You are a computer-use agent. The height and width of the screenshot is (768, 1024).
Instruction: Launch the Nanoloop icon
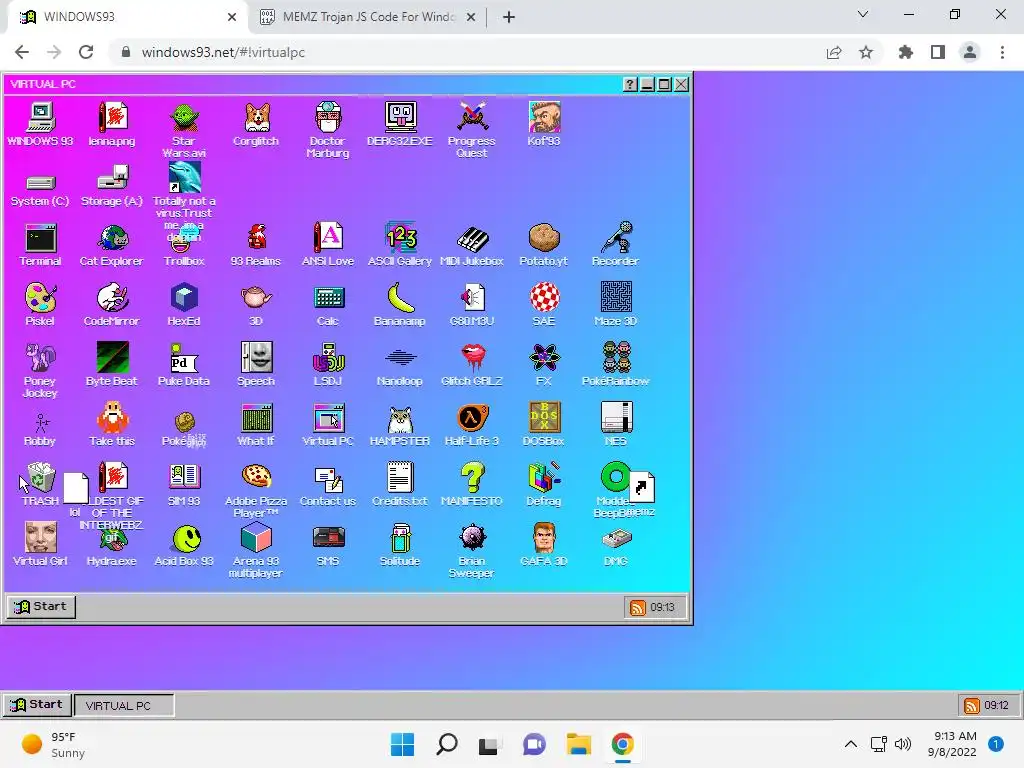coord(400,359)
